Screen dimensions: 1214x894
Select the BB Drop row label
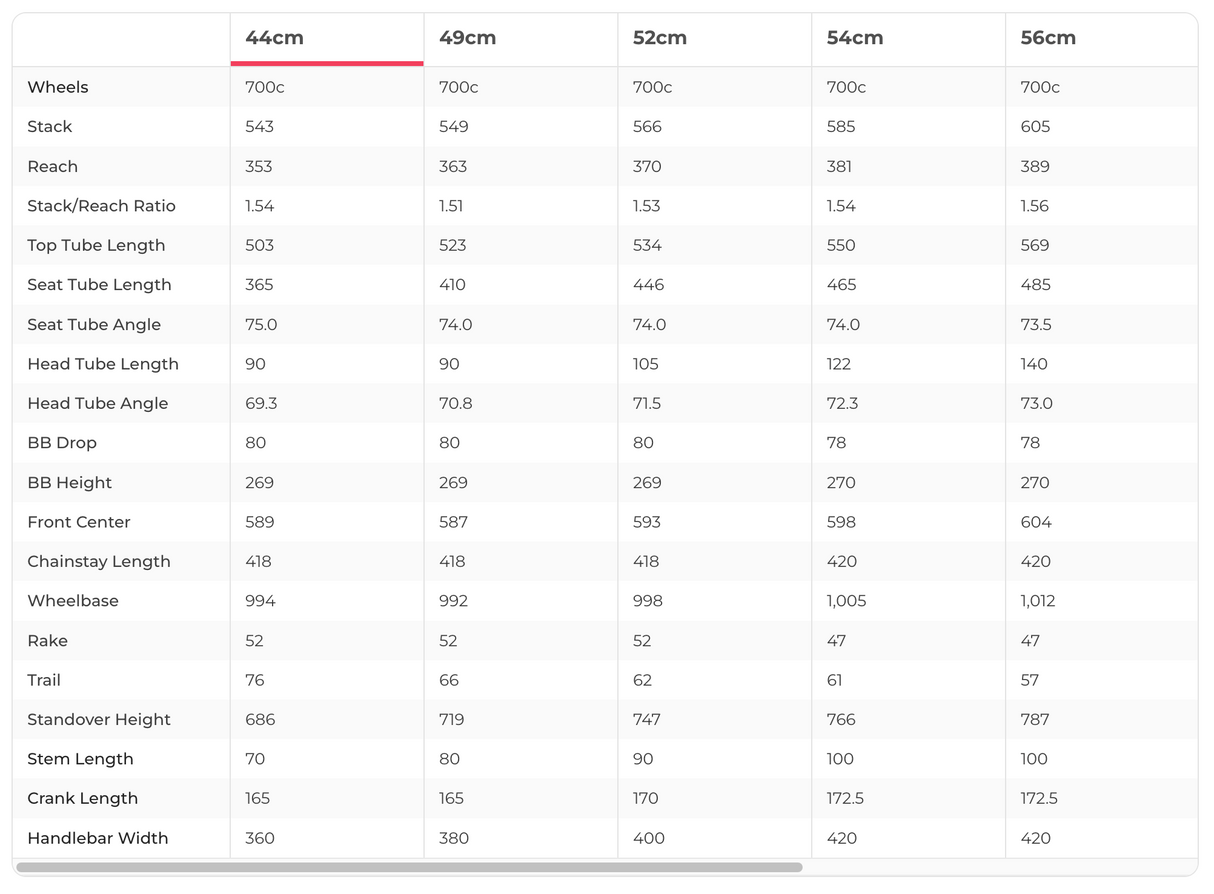[x=62, y=443]
